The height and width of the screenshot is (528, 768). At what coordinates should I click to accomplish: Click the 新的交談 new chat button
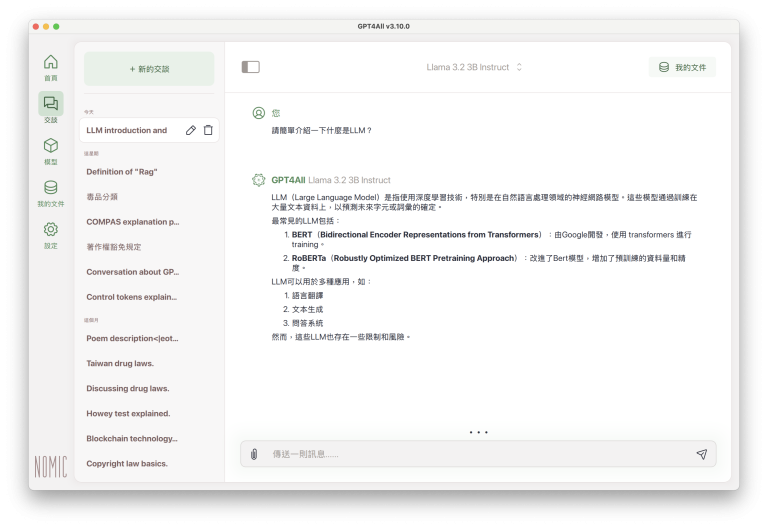click(x=149, y=69)
